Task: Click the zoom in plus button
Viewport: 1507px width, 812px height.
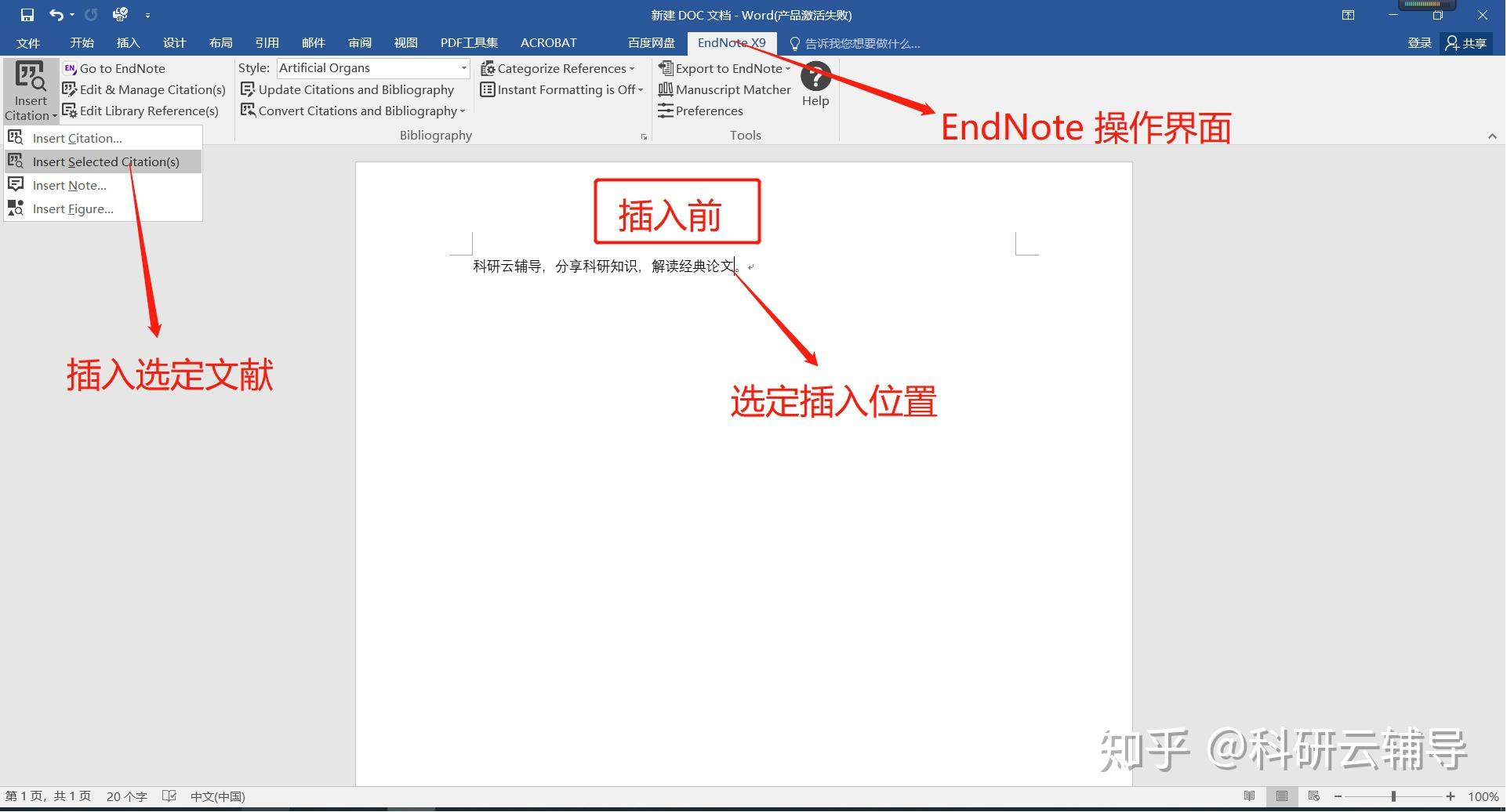Action: coord(1451,796)
